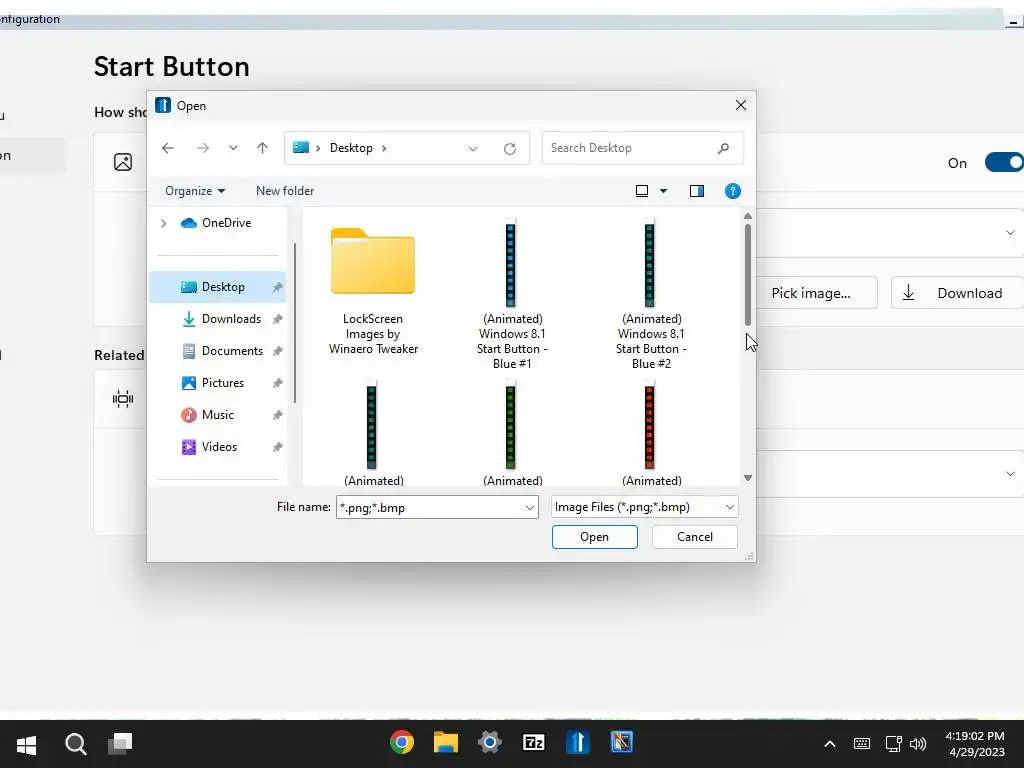Open the Image Files type filter dropdown
Viewport: 1024px width, 768px height.
coord(645,507)
